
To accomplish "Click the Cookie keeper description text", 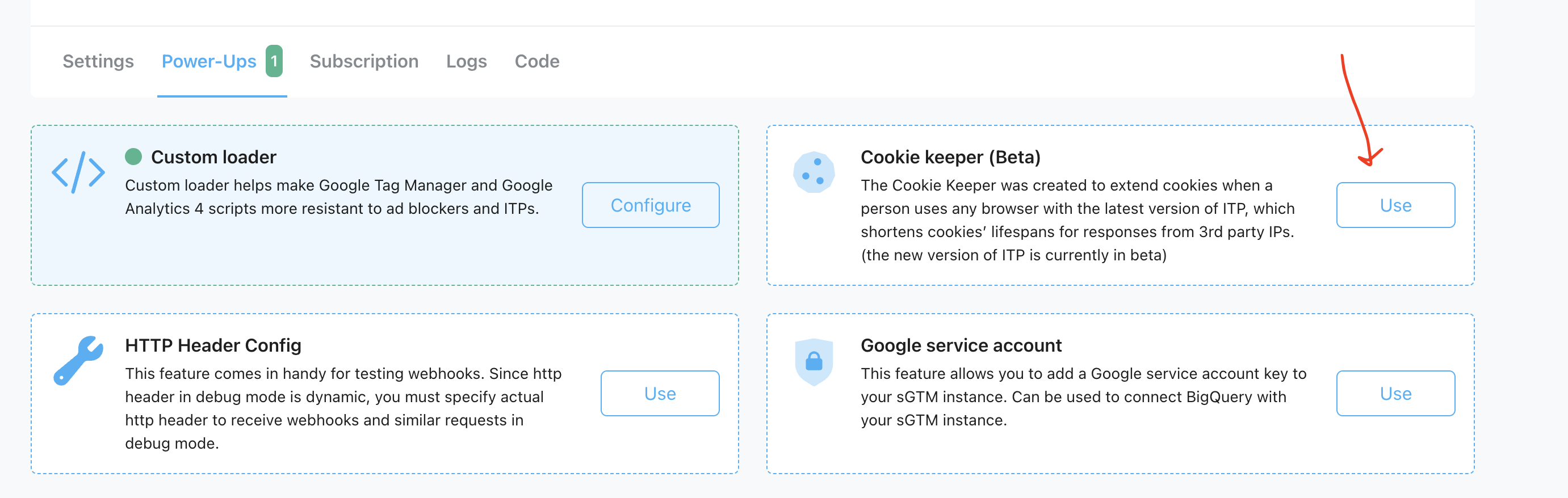I will tap(1078, 220).
